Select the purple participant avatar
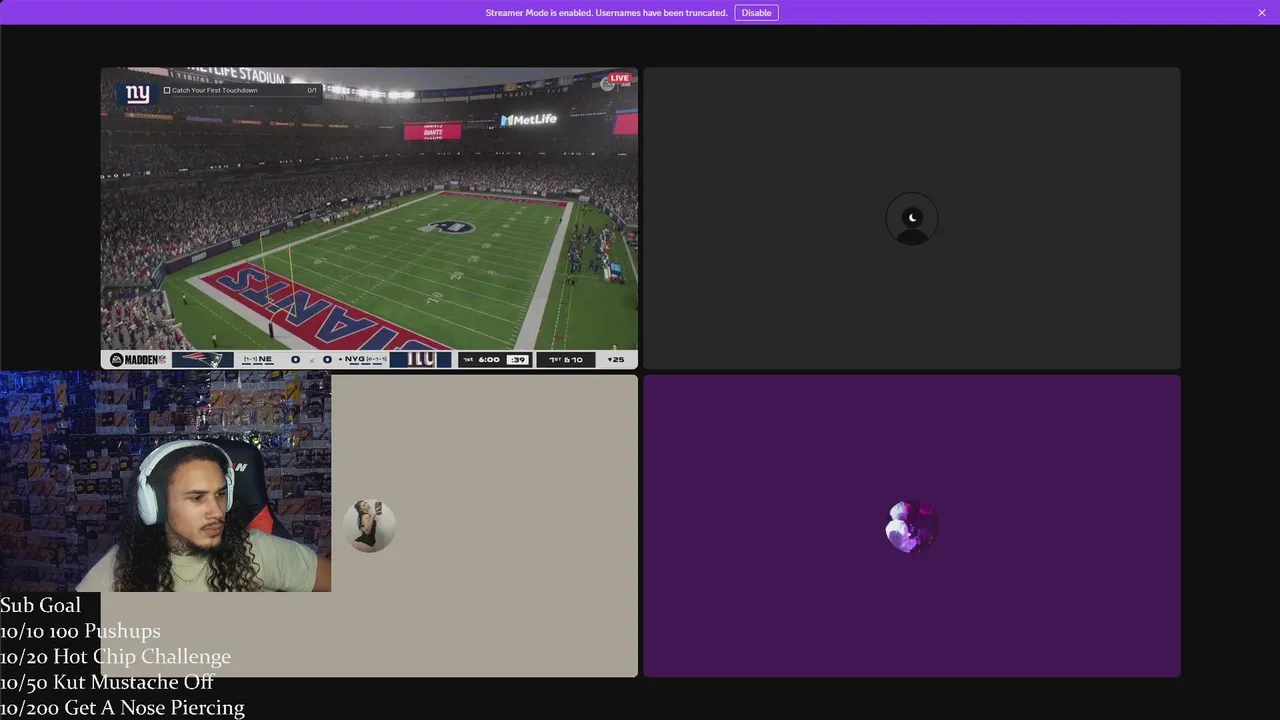The height and width of the screenshot is (720, 1280). coord(912,527)
